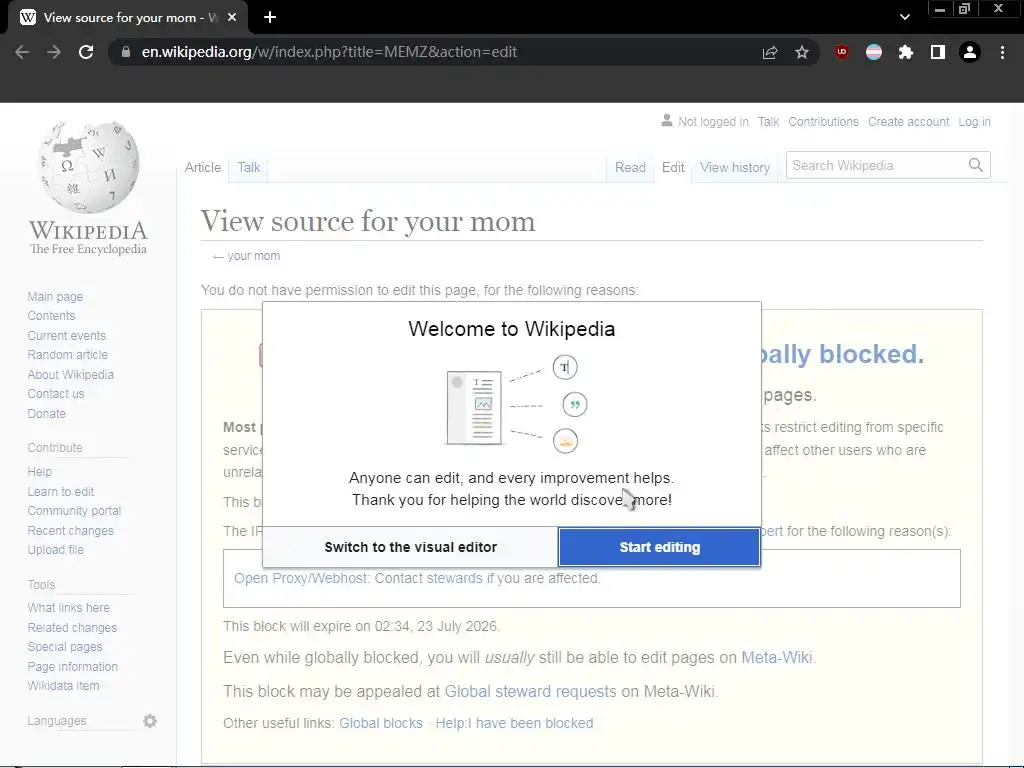1024x768 pixels.
Task: Open Special pages
Action: [65, 647]
